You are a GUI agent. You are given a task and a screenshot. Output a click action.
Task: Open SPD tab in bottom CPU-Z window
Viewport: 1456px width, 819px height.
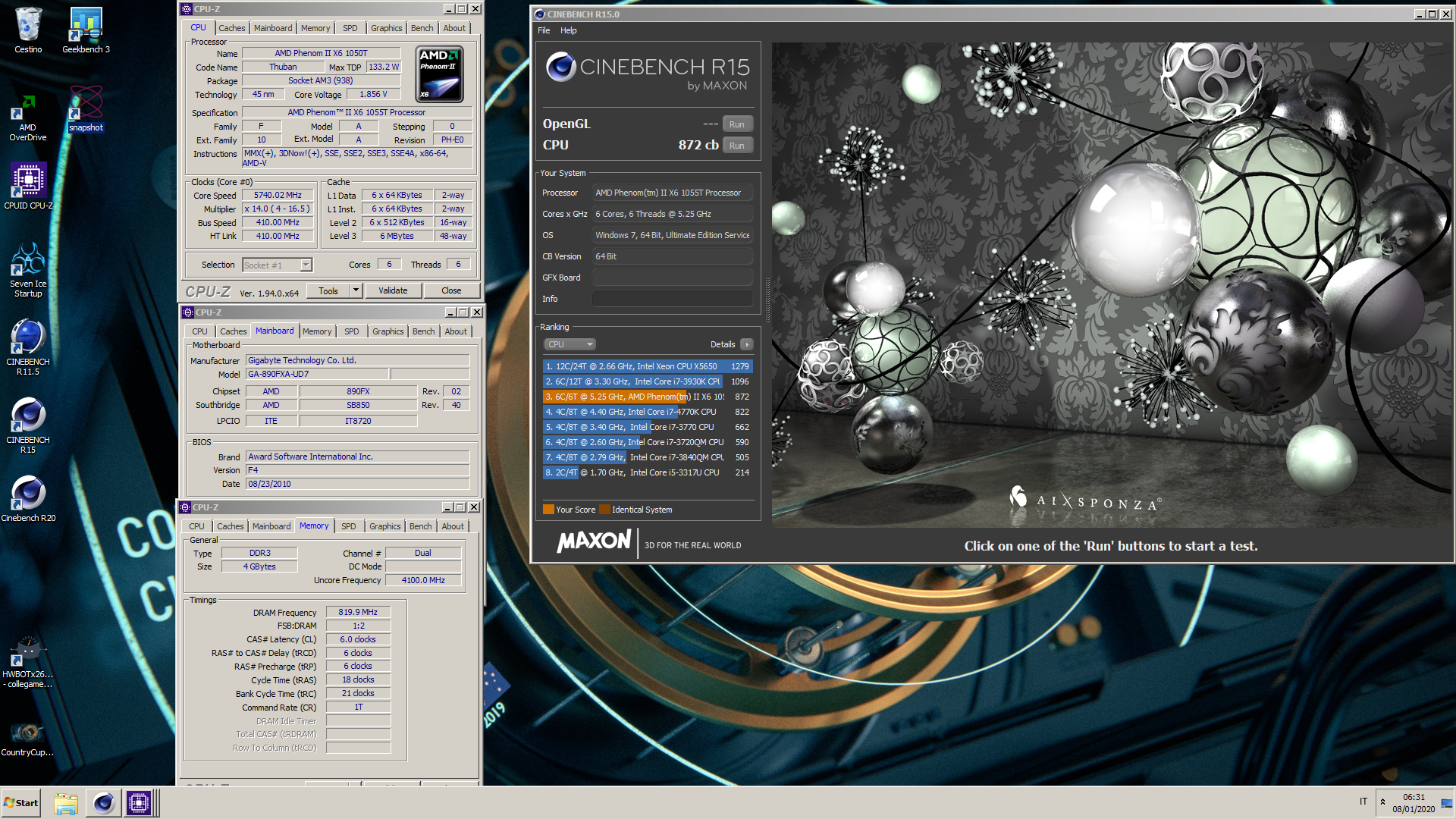click(349, 526)
